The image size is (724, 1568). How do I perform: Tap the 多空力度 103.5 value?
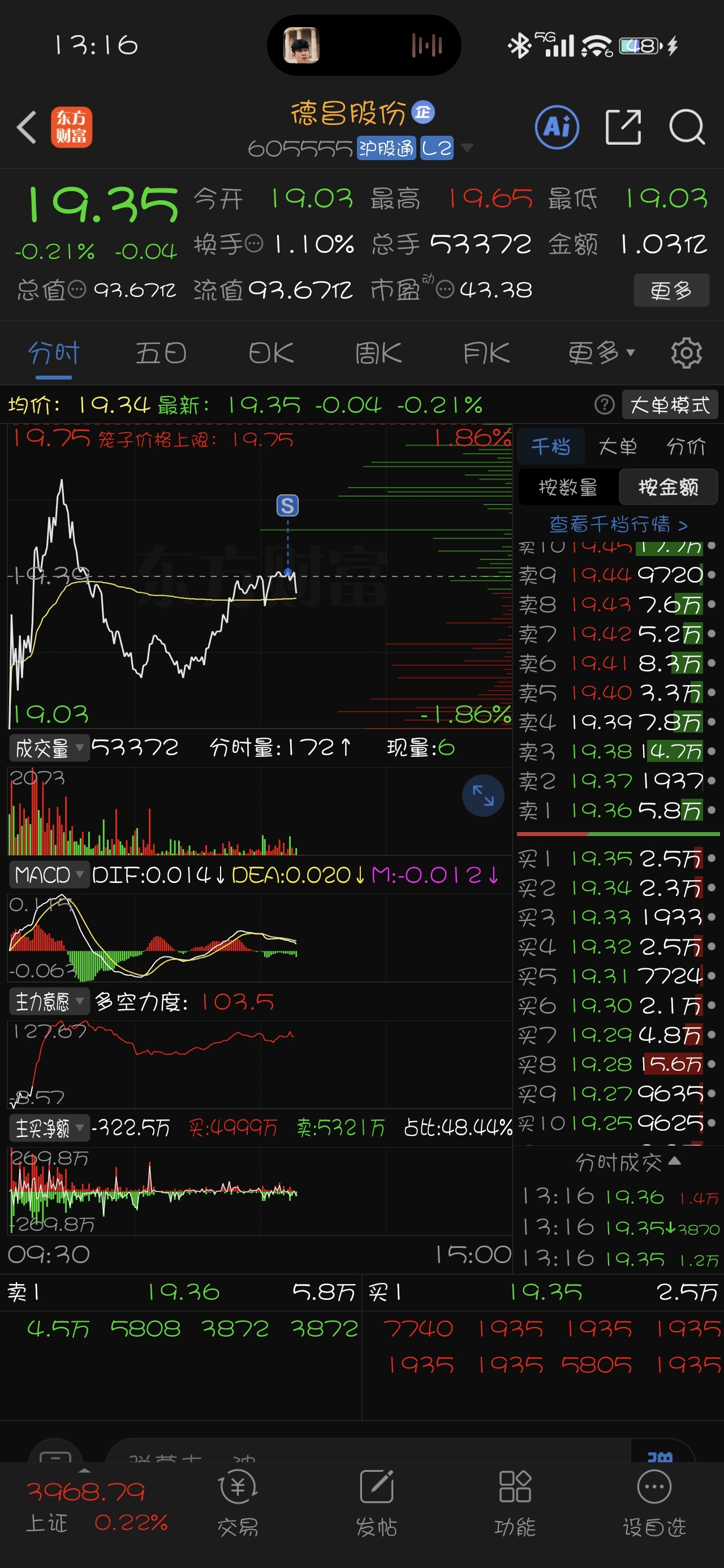(238, 1001)
